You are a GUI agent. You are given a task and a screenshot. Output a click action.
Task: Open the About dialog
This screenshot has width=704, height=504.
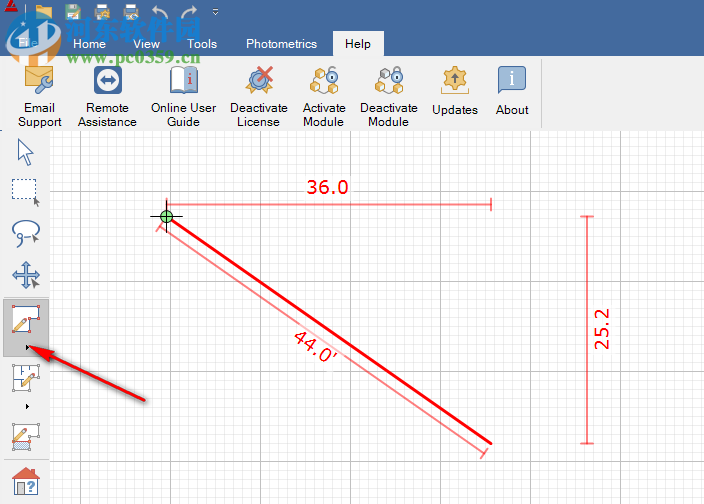pos(512,91)
